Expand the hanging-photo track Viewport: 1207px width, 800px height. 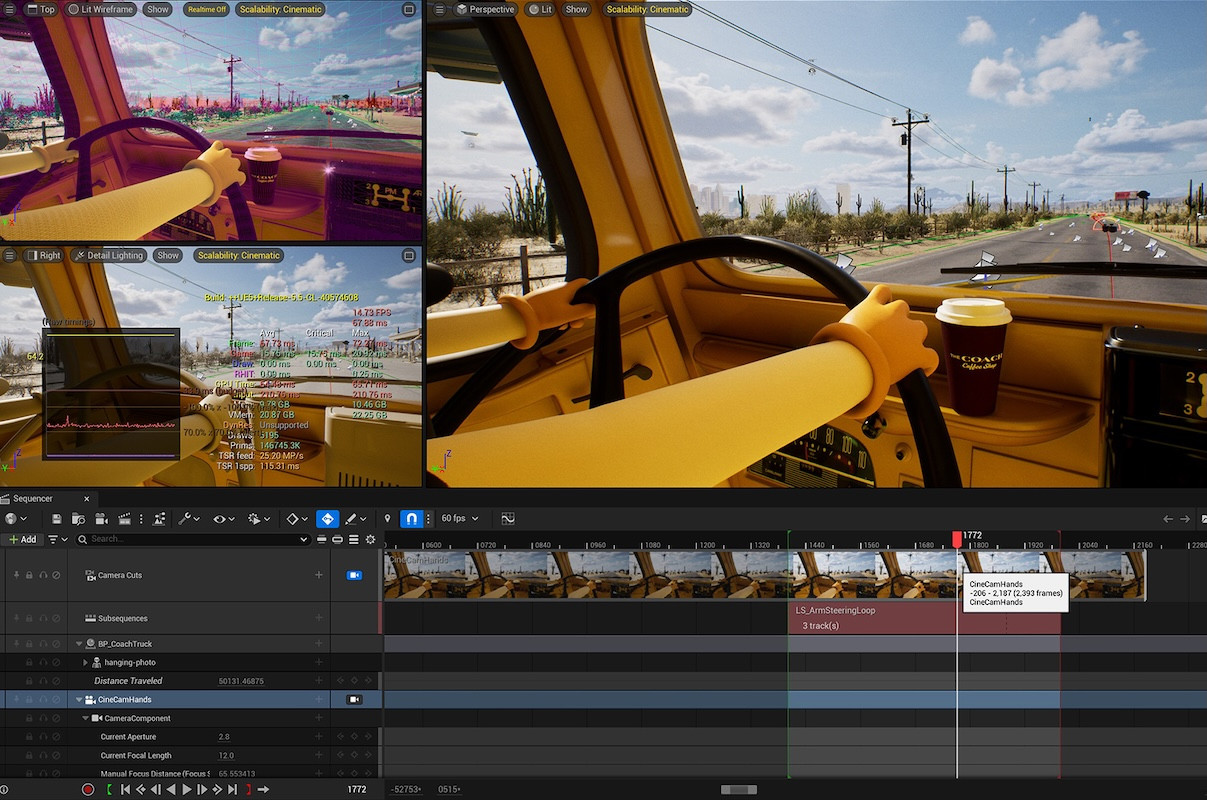click(x=85, y=662)
